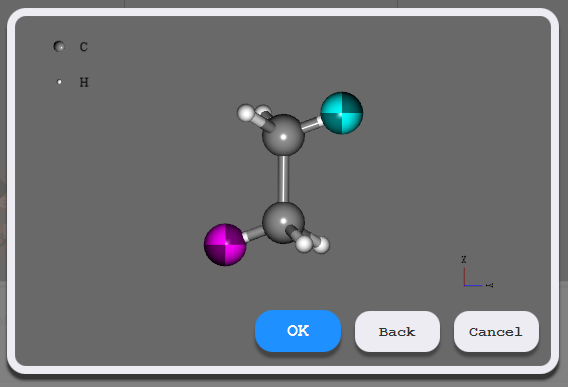568x387 pixels.
Task: Select the bond between the two carbons
Action: [283, 179]
